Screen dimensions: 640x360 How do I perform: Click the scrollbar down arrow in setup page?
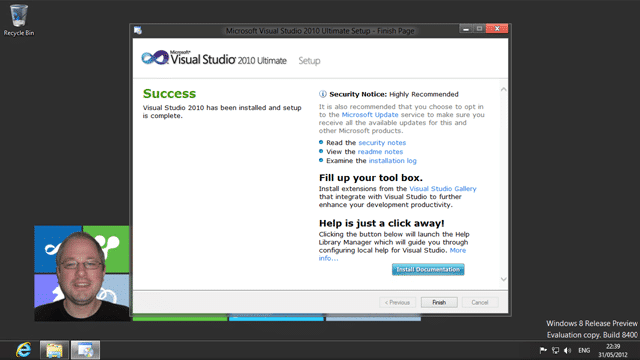(x=504, y=279)
